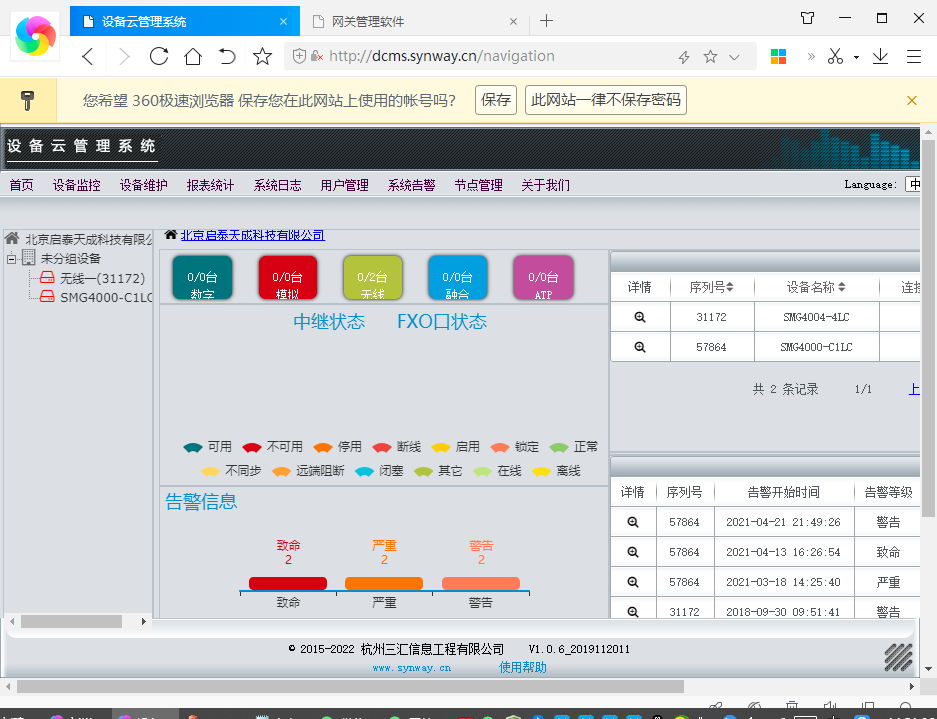Open dropdown arrow next to scissors icon

tap(857, 58)
